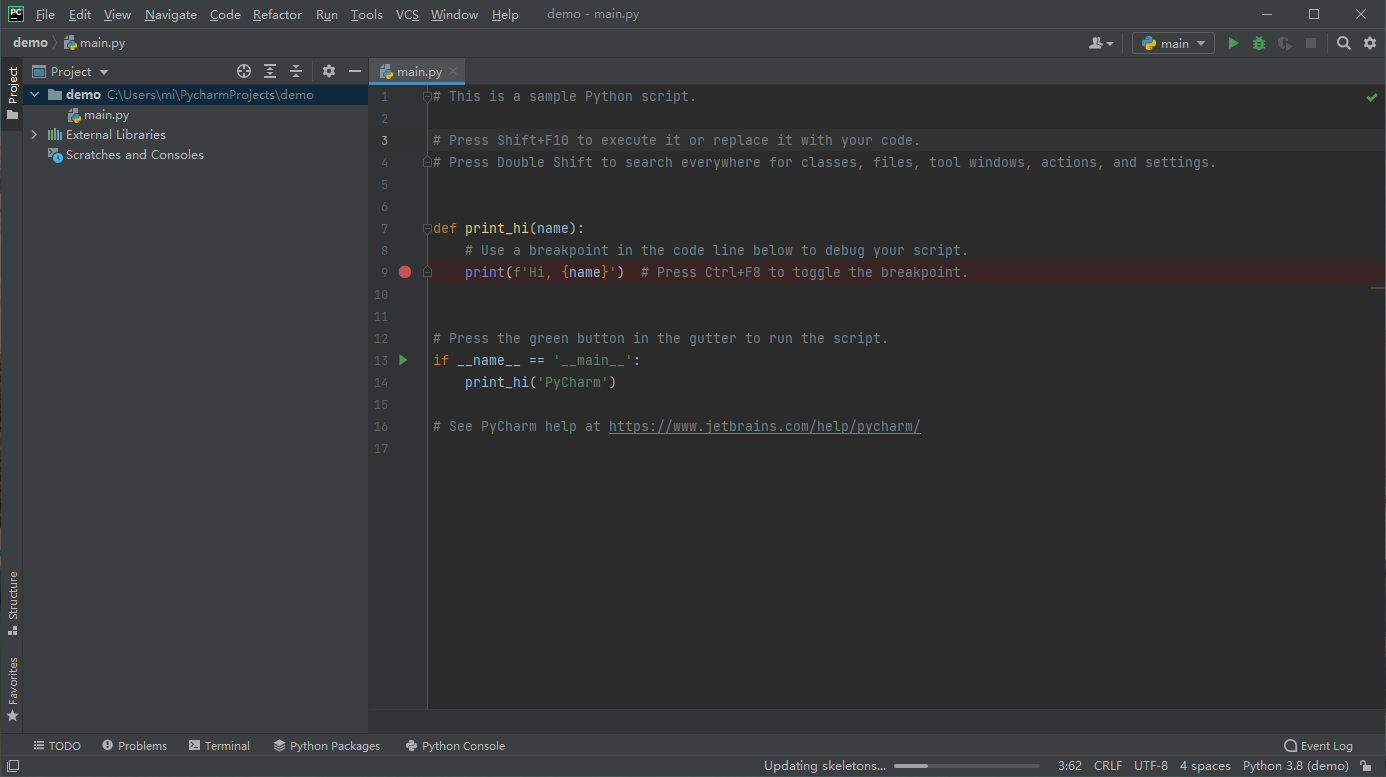Image resolution: width=1386 pixels, height=777 pixels.
Task: Open Search Everywhere magnifier icon
Action: [x=1344, y=43]
